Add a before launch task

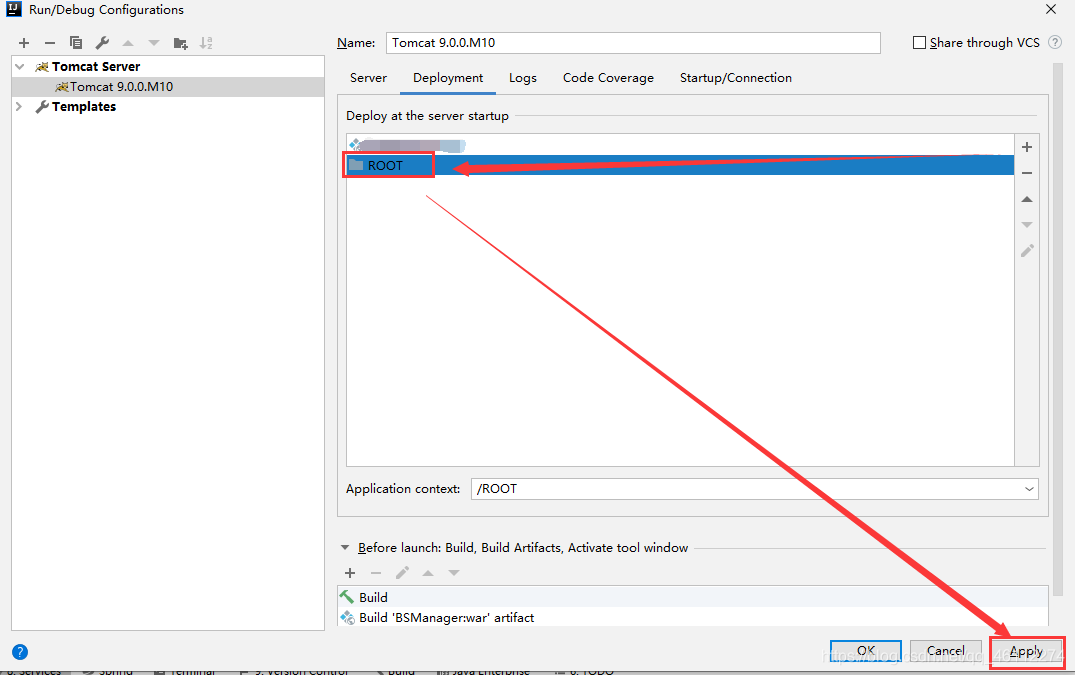coord(350,573)
